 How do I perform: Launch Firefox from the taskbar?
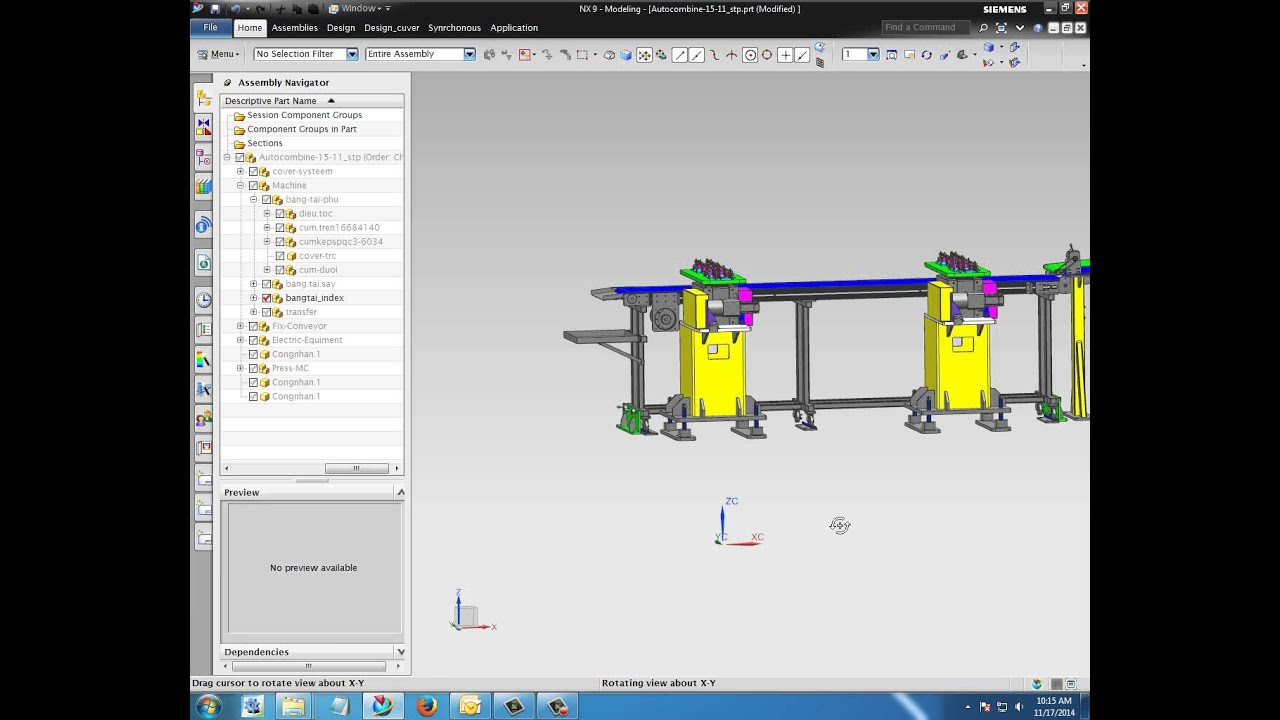pyautogui.click(x=426, y=707)
